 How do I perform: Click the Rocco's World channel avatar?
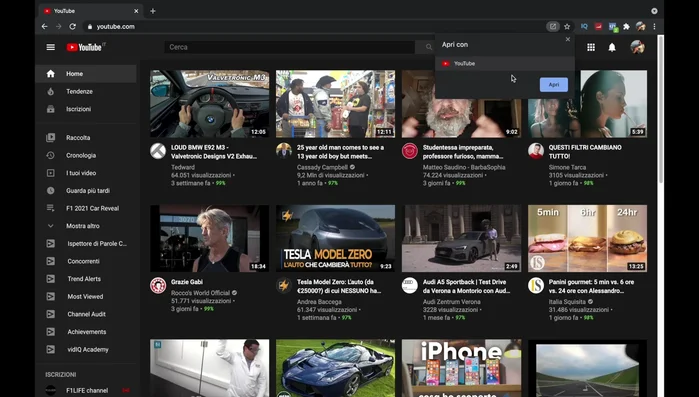click(x=158, y=285)
